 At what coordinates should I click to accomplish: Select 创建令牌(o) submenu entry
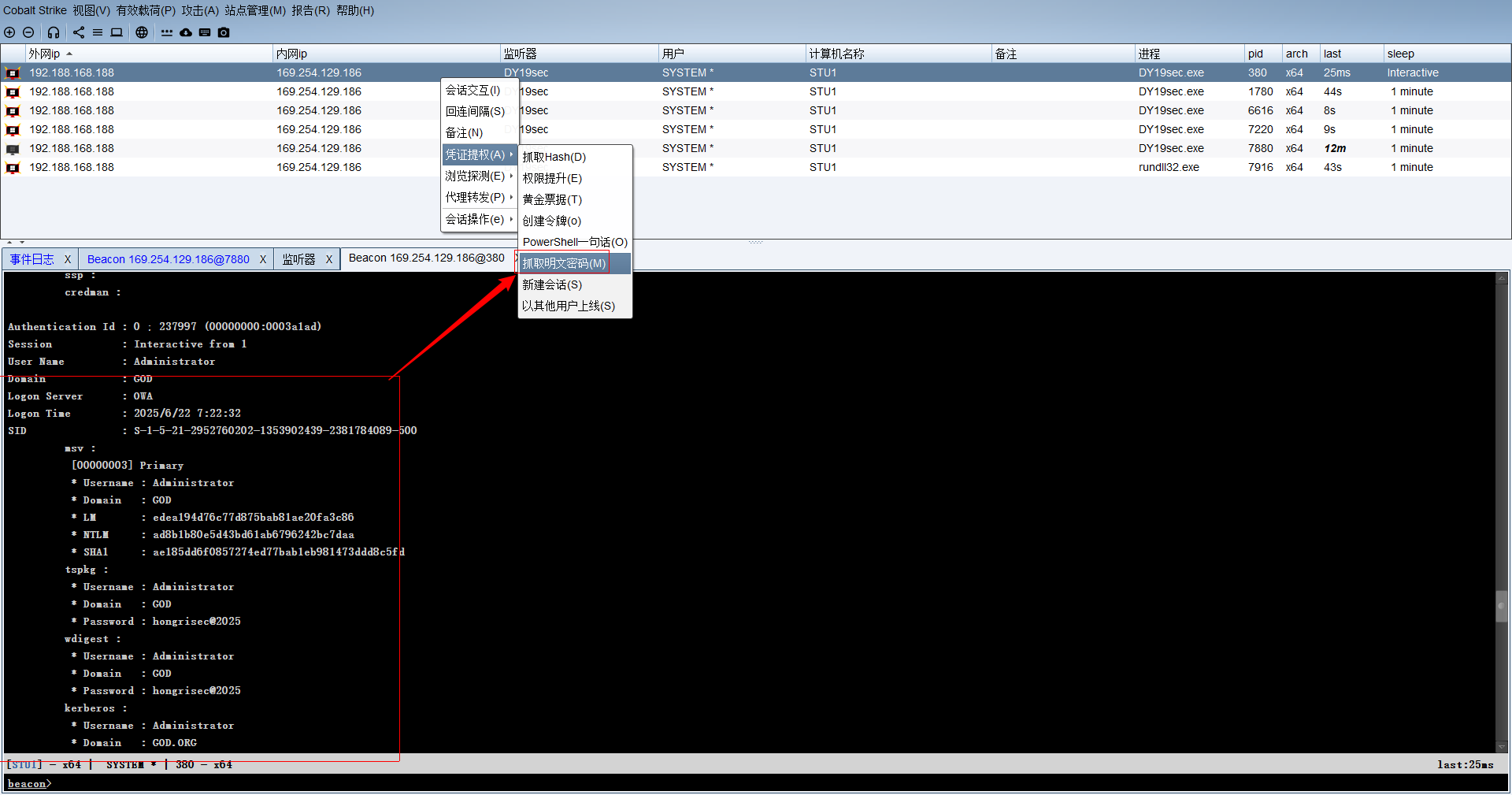[575, 221]
